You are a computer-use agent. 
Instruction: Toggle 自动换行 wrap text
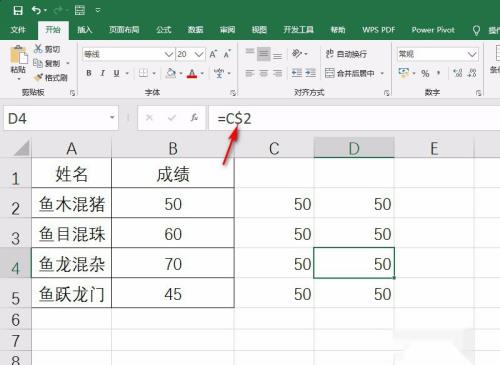[346, 54]
